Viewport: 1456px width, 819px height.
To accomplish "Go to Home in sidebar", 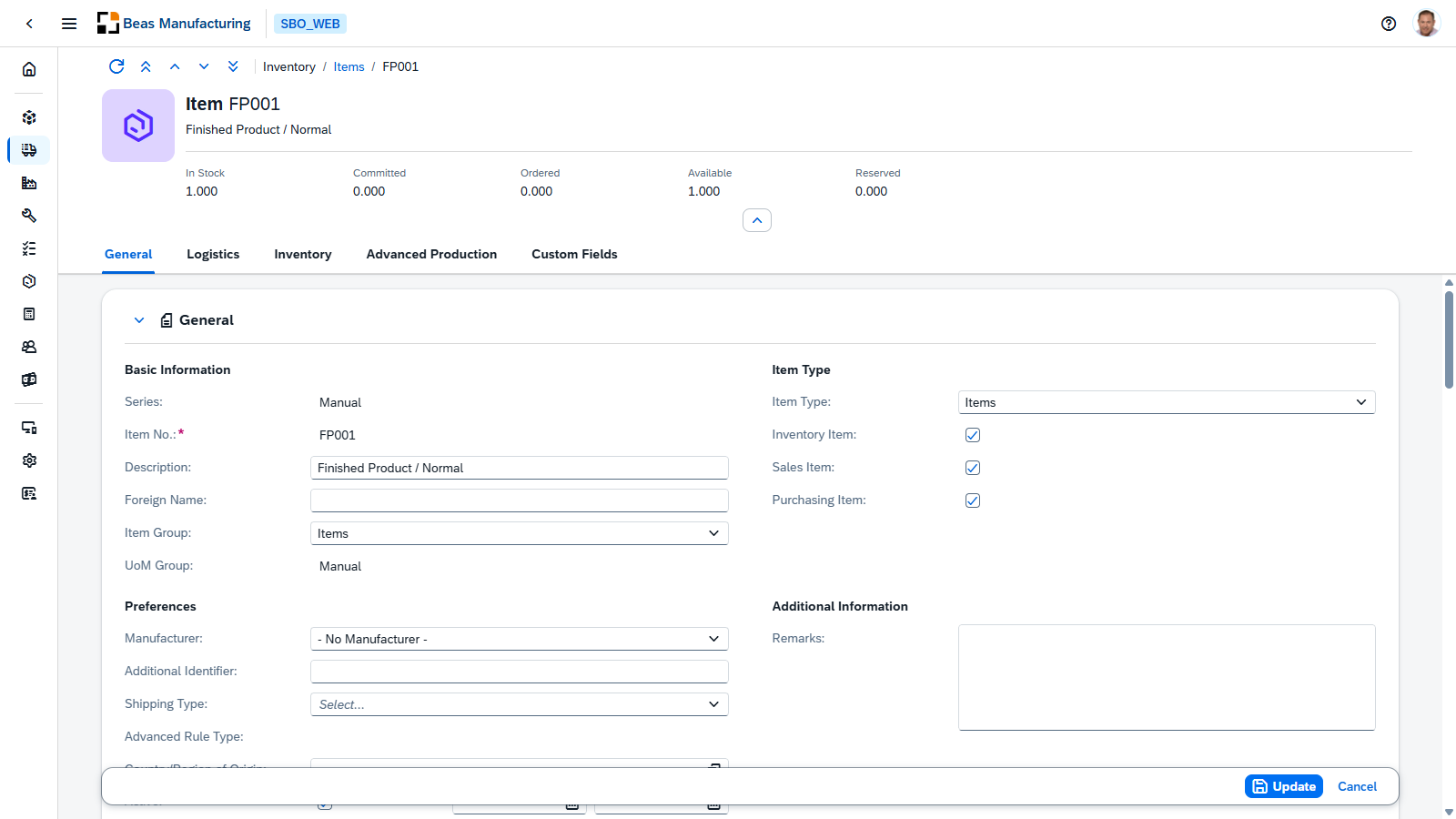I will coord(29,69).
